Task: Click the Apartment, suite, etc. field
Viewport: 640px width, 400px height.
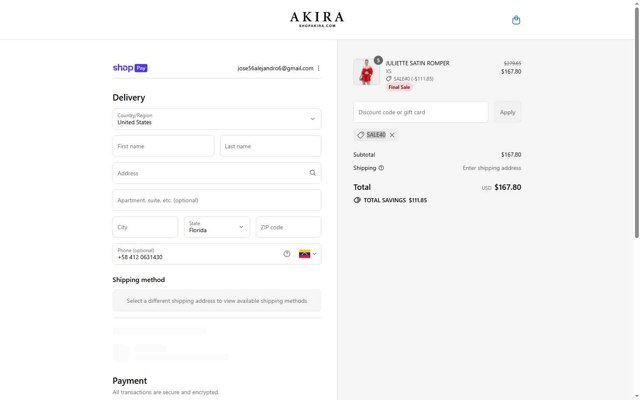Action: point(217,200)
